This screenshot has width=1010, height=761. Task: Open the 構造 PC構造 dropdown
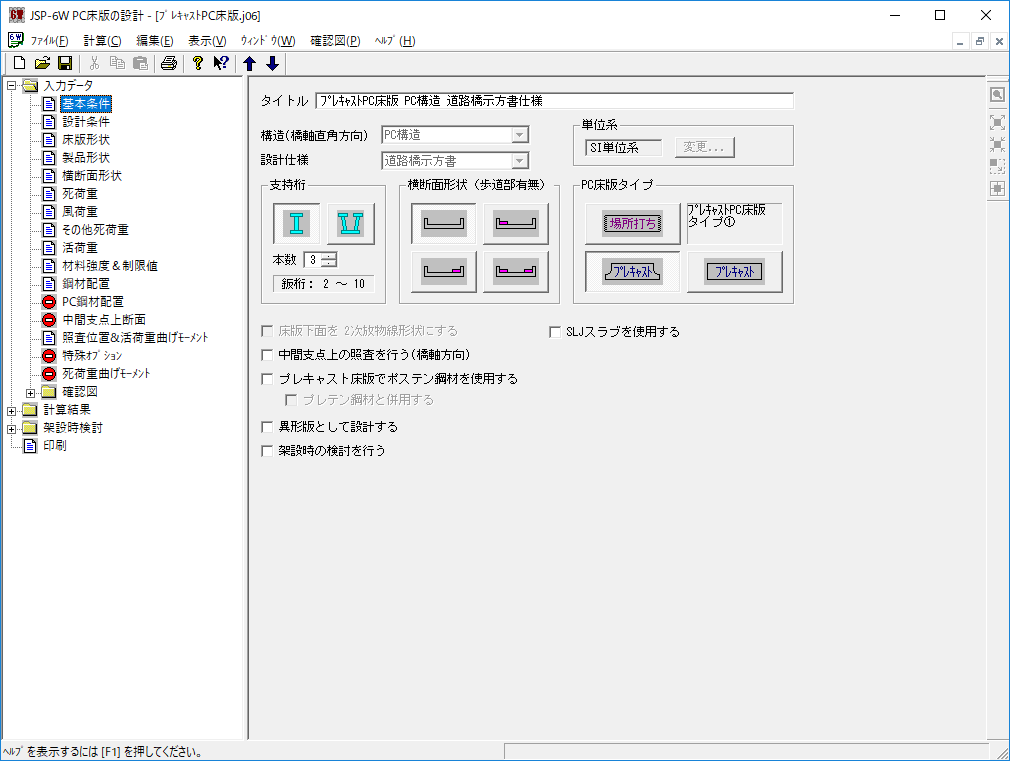point(518,135)
